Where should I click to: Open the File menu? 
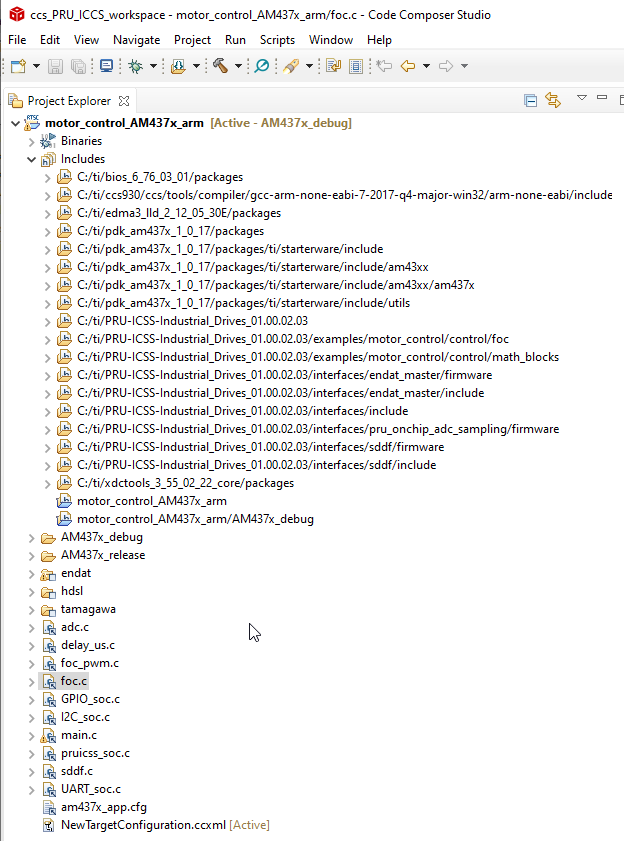(17, 40)
